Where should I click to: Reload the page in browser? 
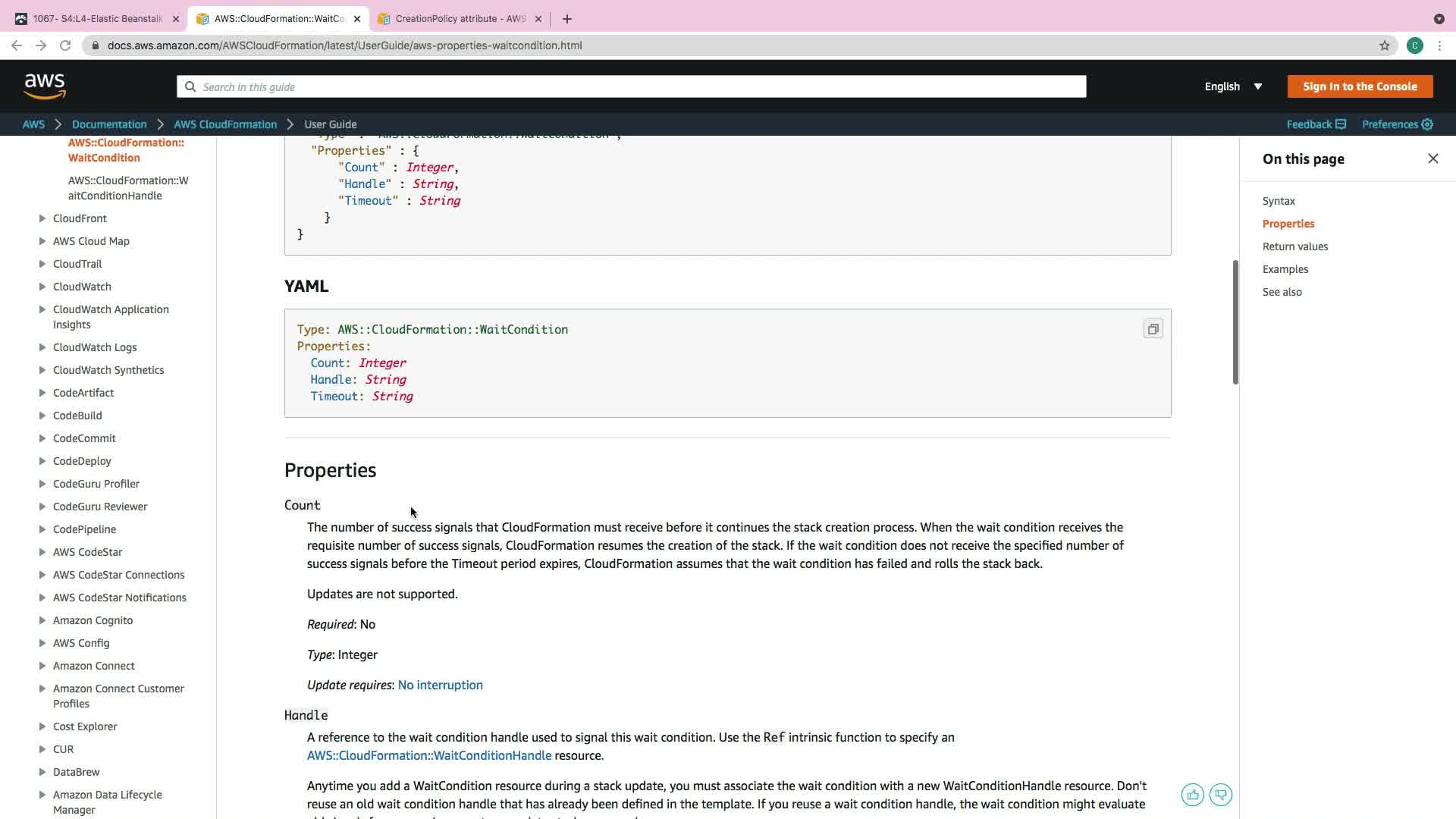coord(65,45)
